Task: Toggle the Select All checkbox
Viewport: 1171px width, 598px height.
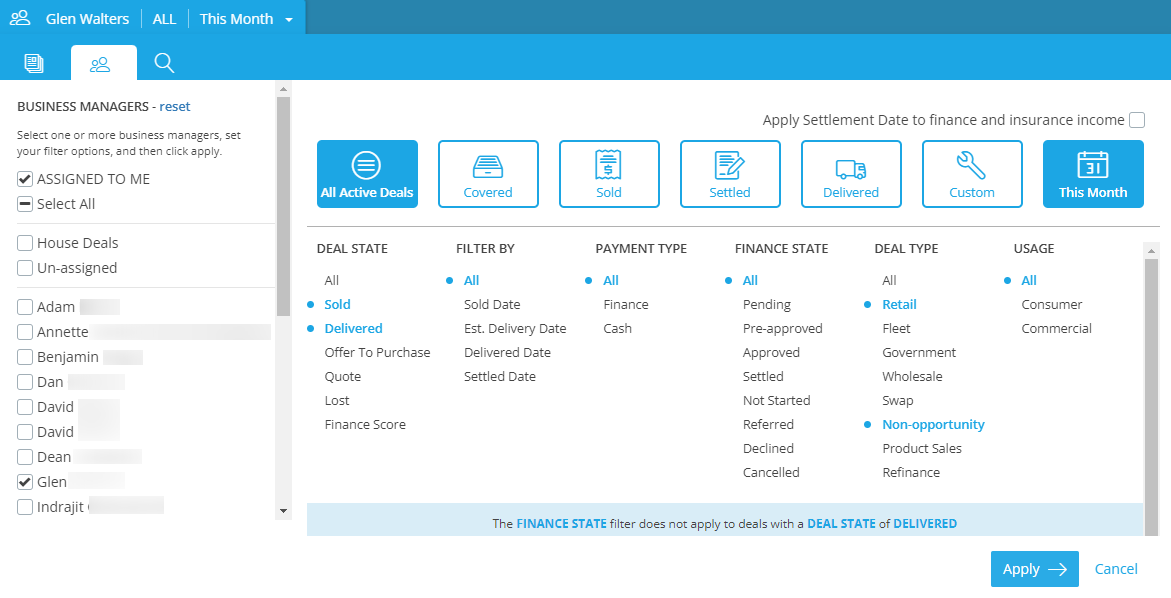Action: pos(25,204)
